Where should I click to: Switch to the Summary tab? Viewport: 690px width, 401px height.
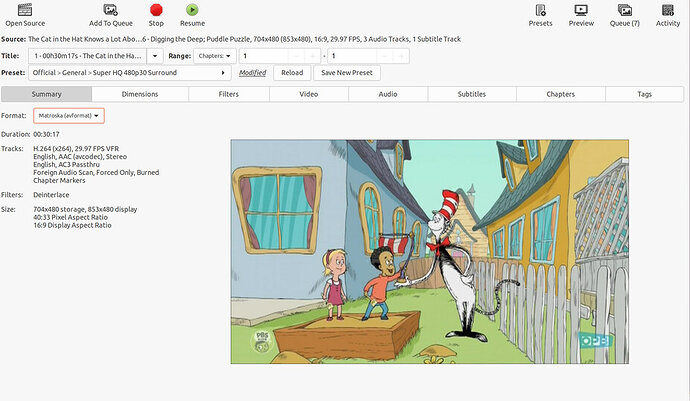(47, 94)
